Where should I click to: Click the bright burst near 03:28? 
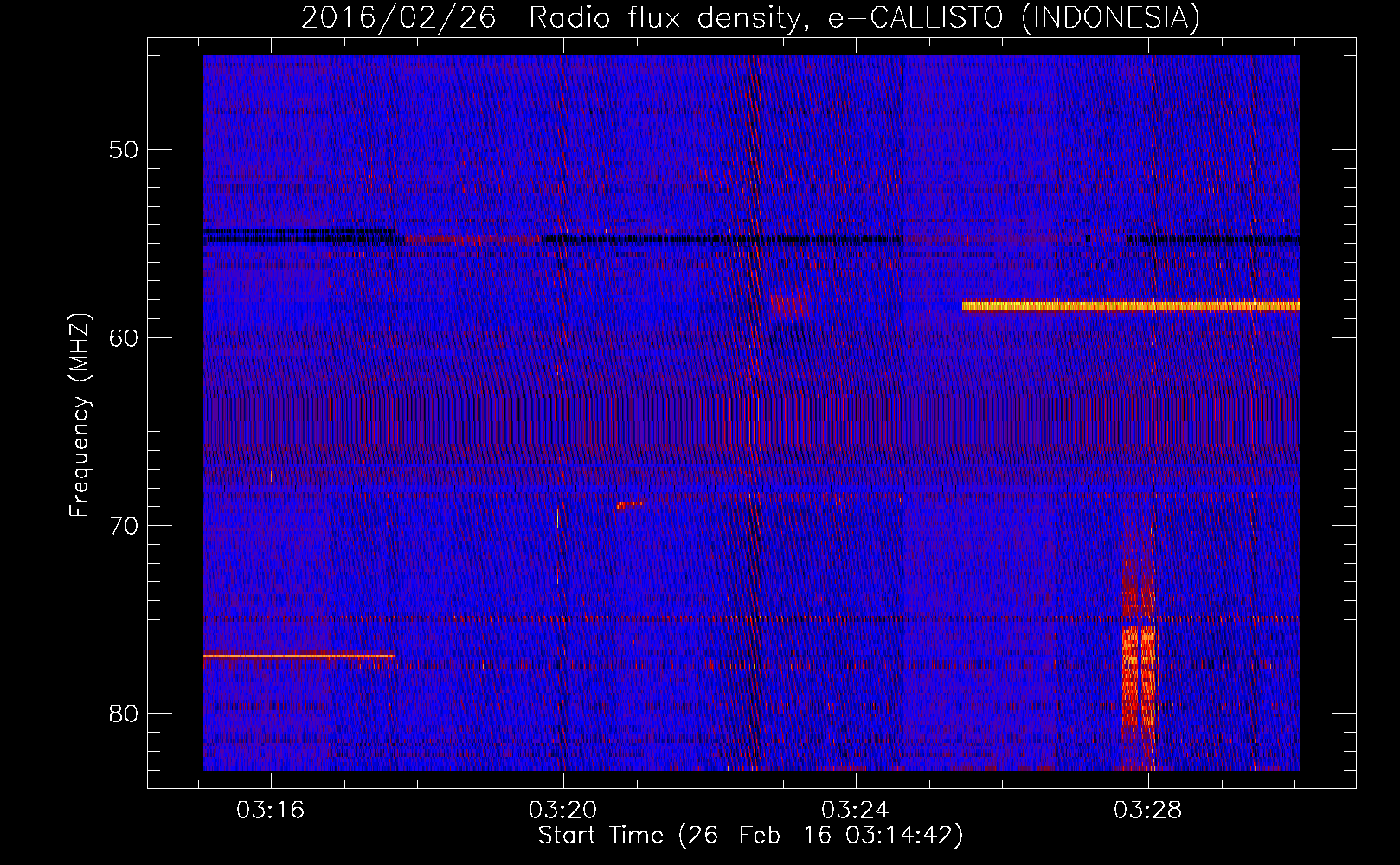[x=1139, y=675]
